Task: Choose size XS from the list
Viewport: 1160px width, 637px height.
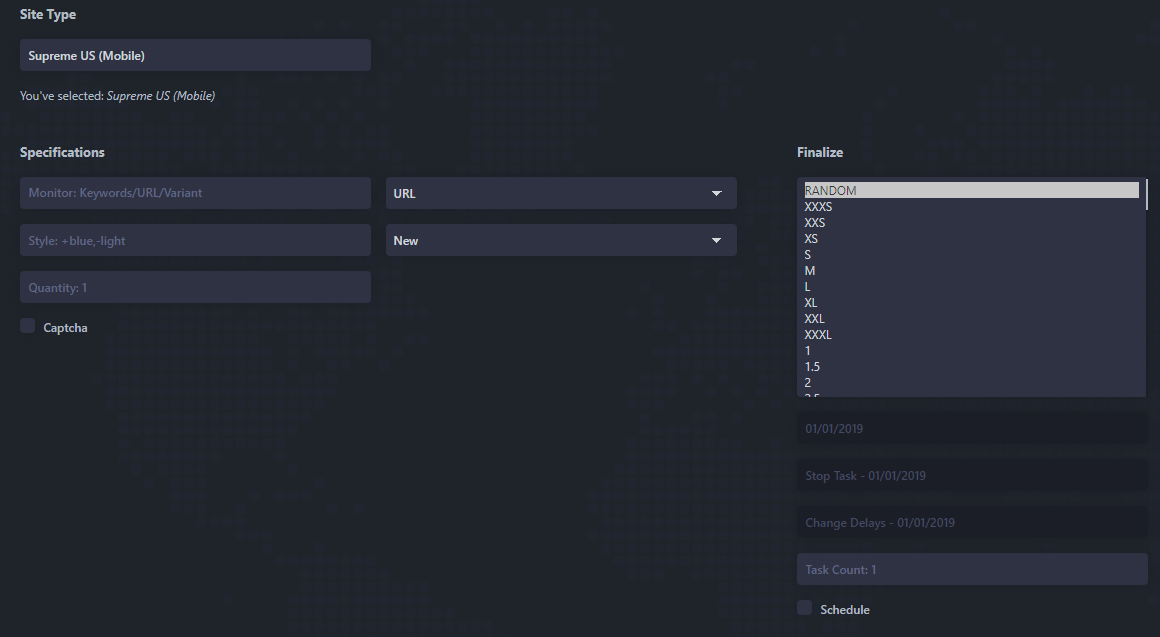Action: click(x=971, y=239)
